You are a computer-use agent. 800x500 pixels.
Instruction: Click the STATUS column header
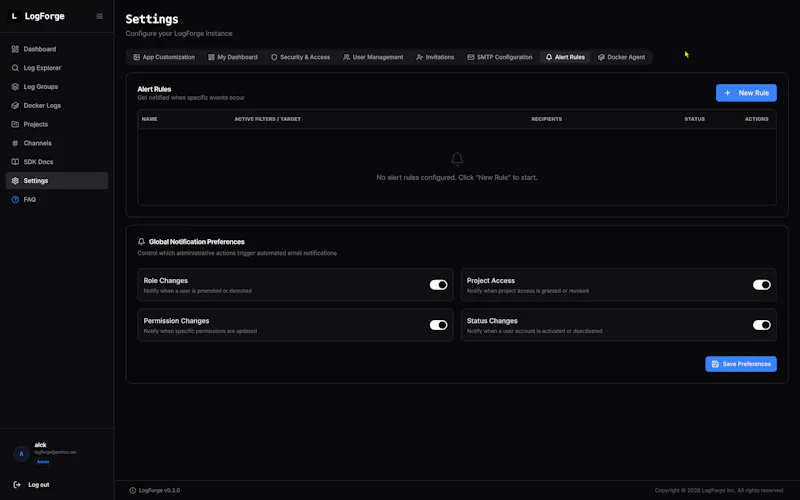click(694, 119)
